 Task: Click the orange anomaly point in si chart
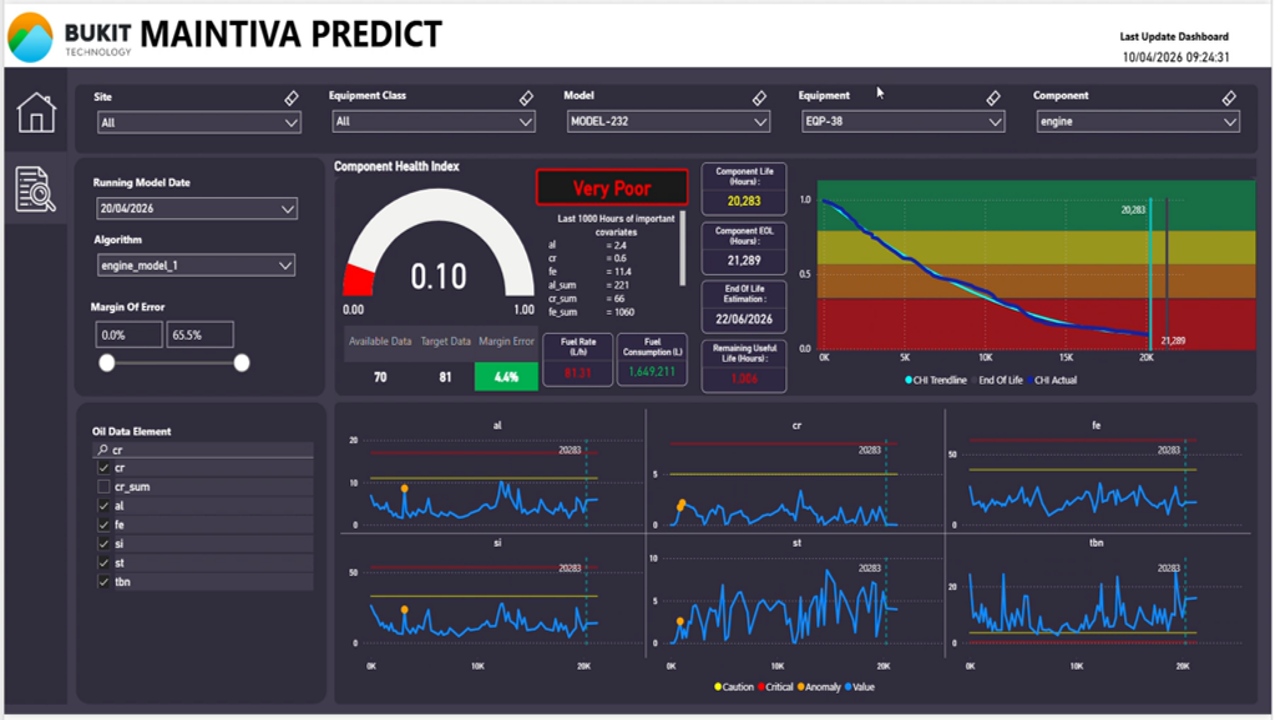coord(404,609)
